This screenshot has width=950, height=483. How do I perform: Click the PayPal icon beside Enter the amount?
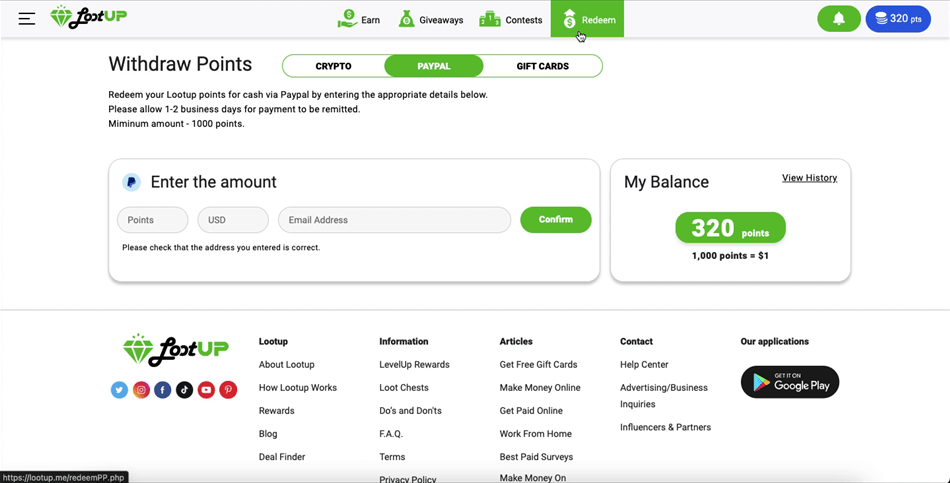(x=131, y=182)
